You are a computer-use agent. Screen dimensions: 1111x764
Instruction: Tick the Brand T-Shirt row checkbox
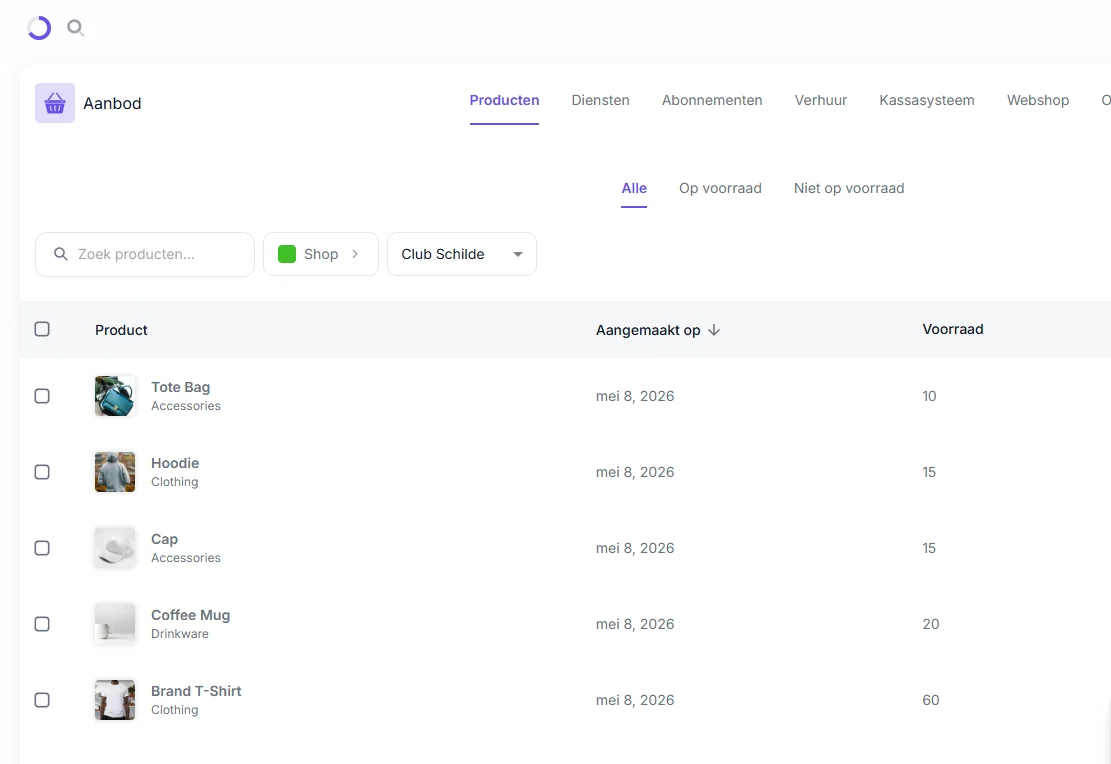pyautogui.click(x=42, y=700)
